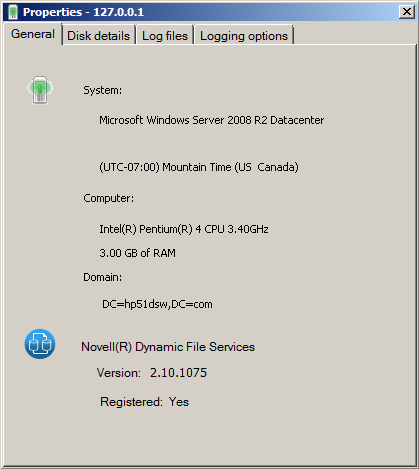Select the General tab
This screenshot has height=469, width=419.
[x=33, y=34]
